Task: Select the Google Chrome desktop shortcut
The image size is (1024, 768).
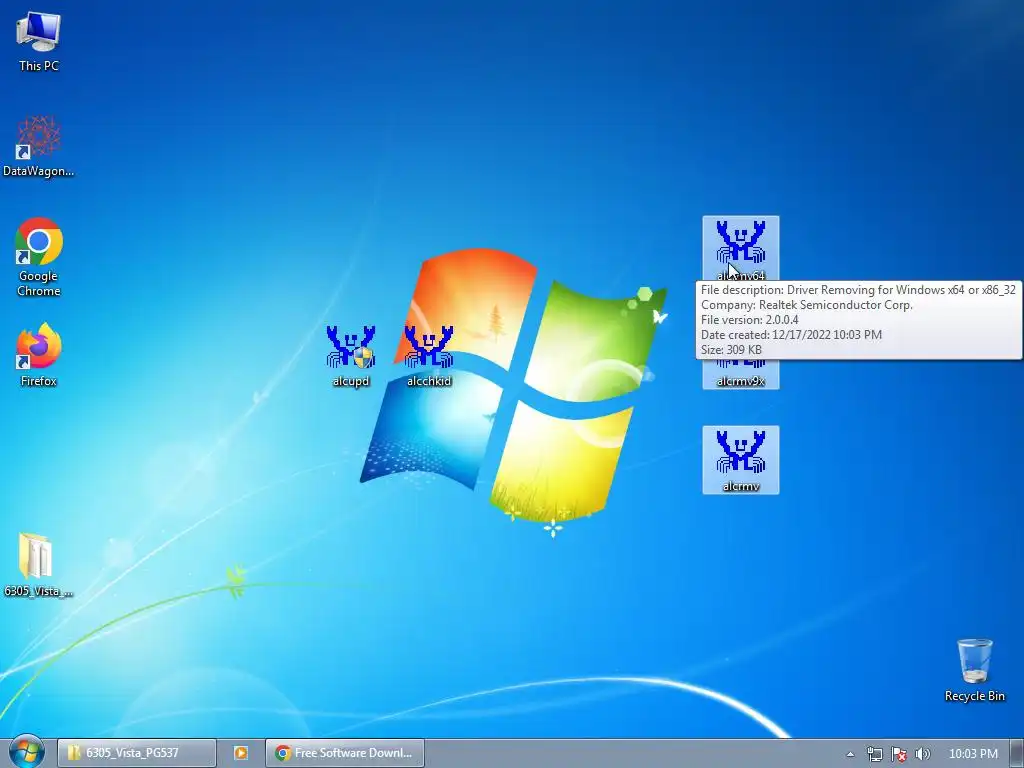Action: tap(39, 257)
